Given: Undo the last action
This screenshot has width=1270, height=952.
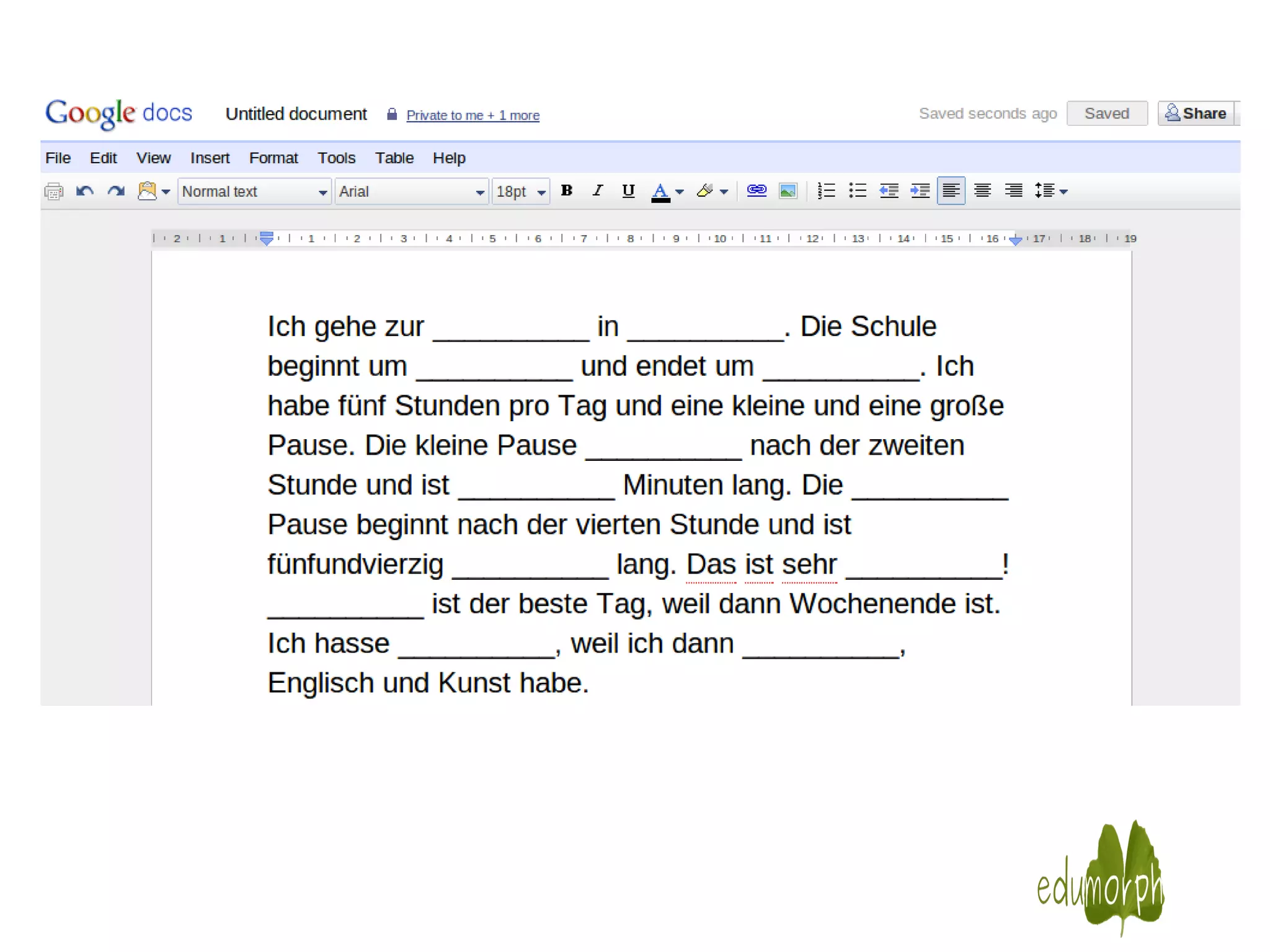Looking at the screenshot, I should (x=85, y=191).
